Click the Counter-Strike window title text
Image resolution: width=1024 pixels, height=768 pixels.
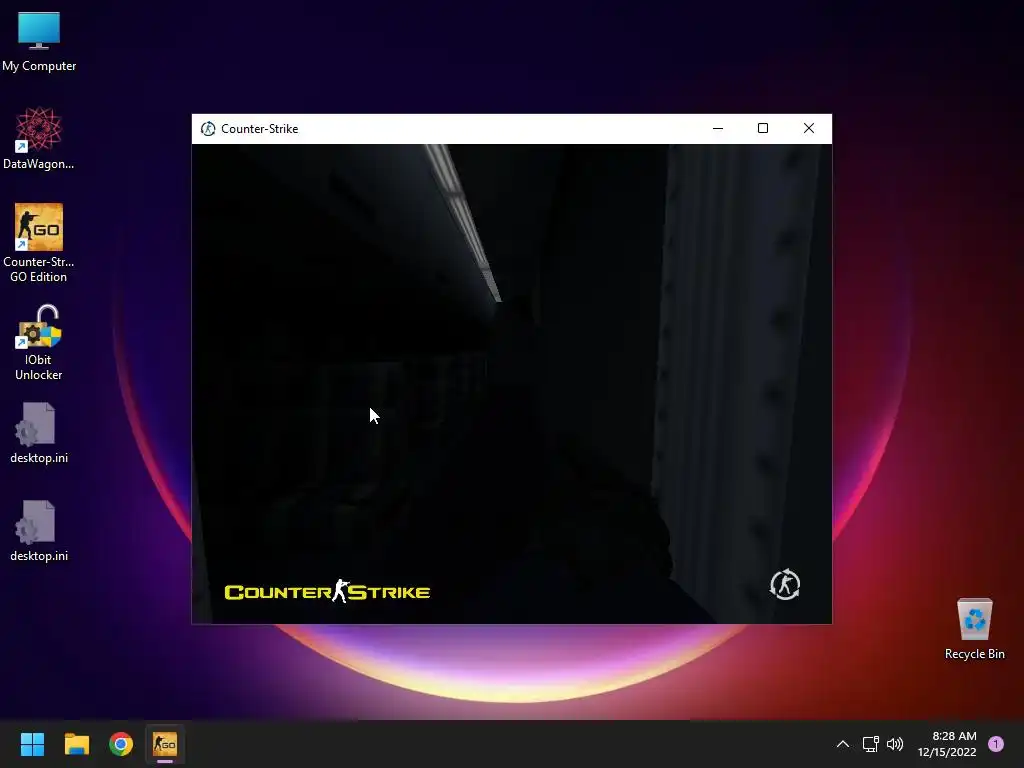click(259, 129)
